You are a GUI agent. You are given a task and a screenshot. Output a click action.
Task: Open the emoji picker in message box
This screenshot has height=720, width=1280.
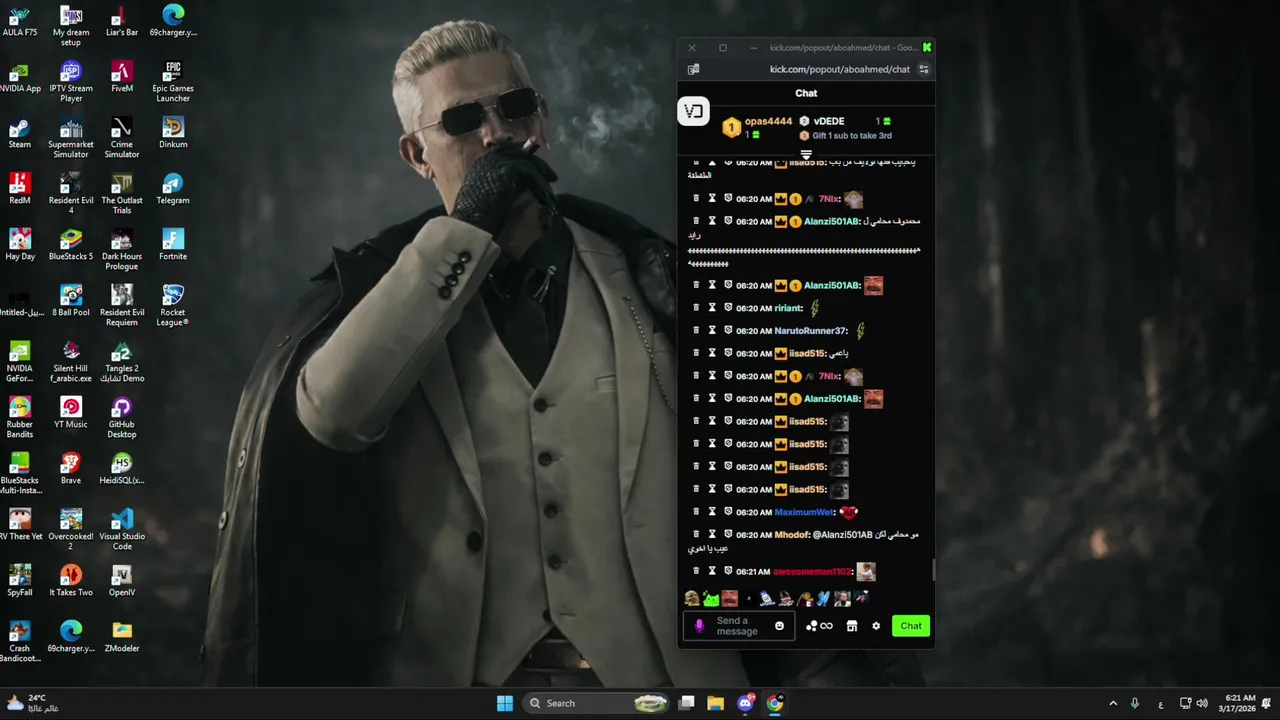pyautogui.click(x=779, y=626)
